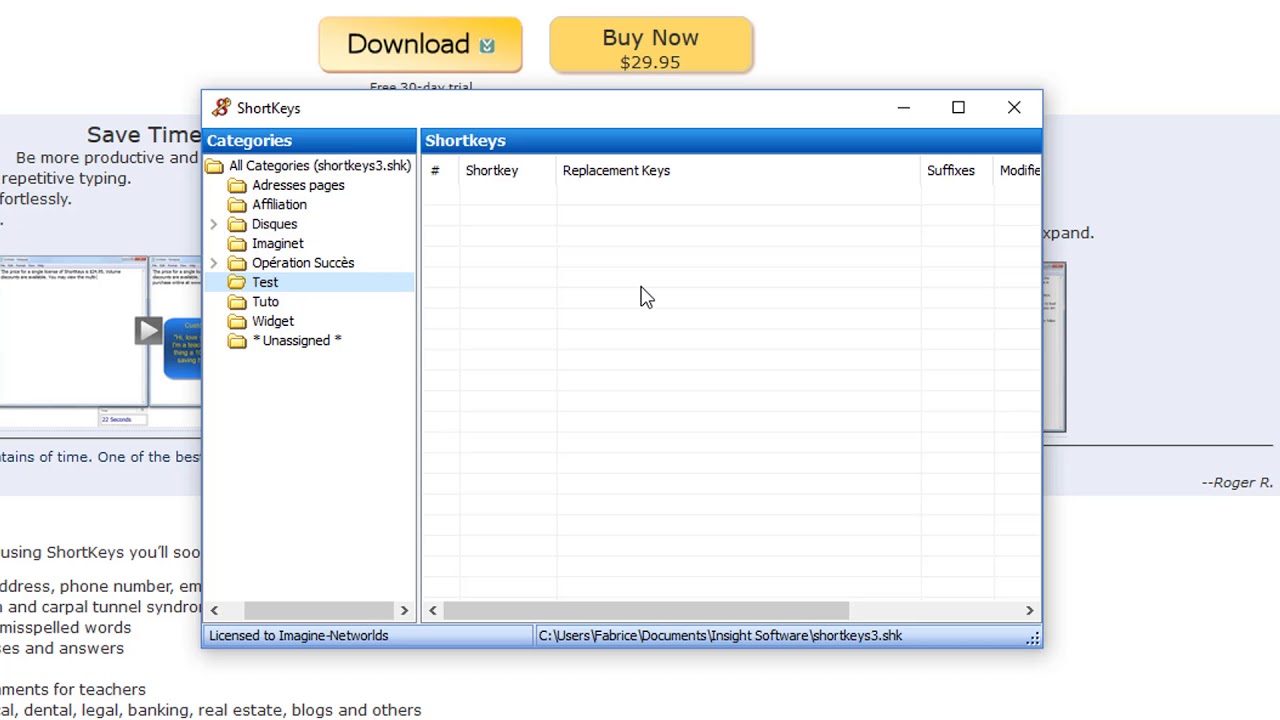This screenshot has height=720, width=1280.
Task: Select the Test category label
Action: point(265,282)
